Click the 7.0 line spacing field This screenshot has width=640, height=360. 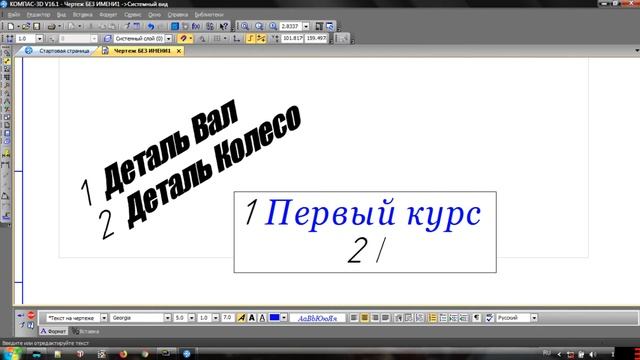coord(228,318)
